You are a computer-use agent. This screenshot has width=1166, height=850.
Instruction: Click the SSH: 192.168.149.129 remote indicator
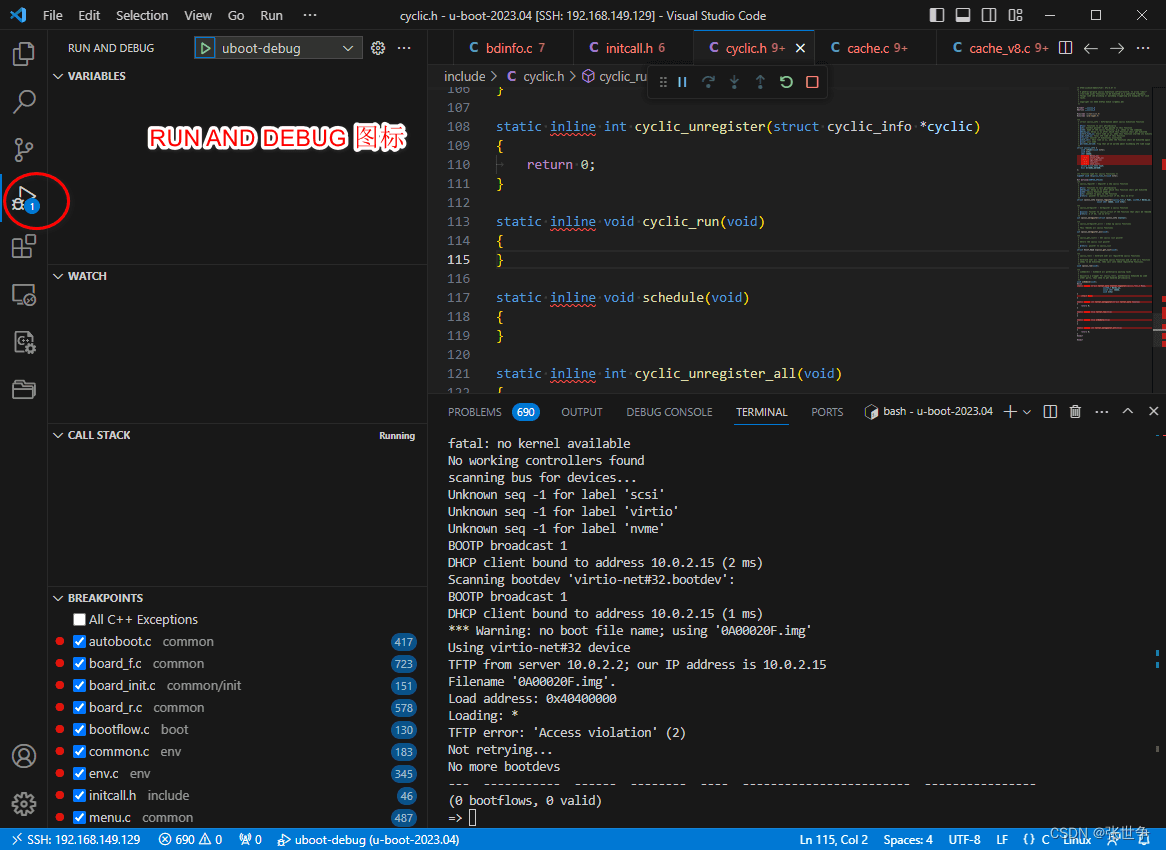74,840
